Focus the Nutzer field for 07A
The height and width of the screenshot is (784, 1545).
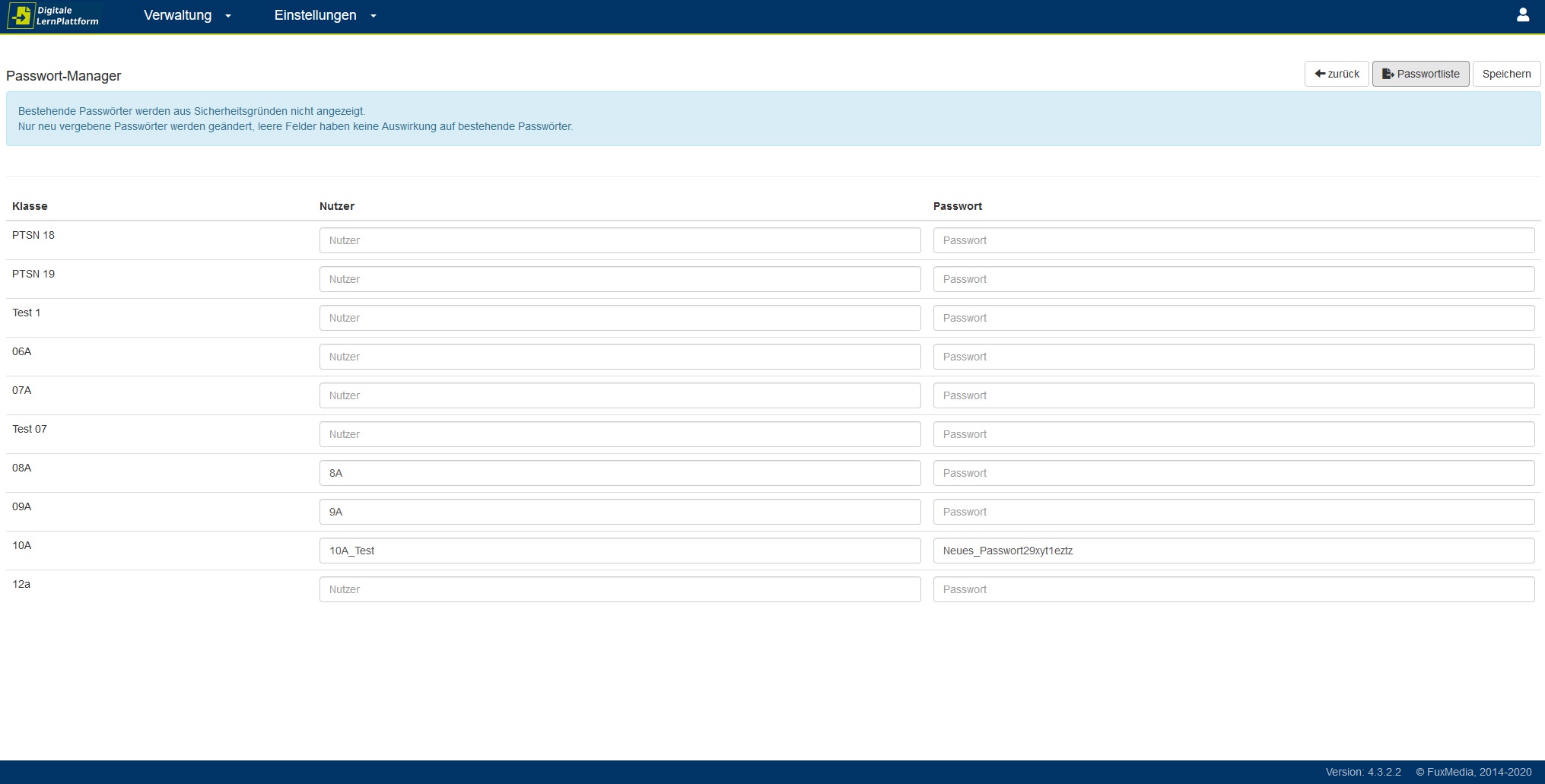(620, 395)
